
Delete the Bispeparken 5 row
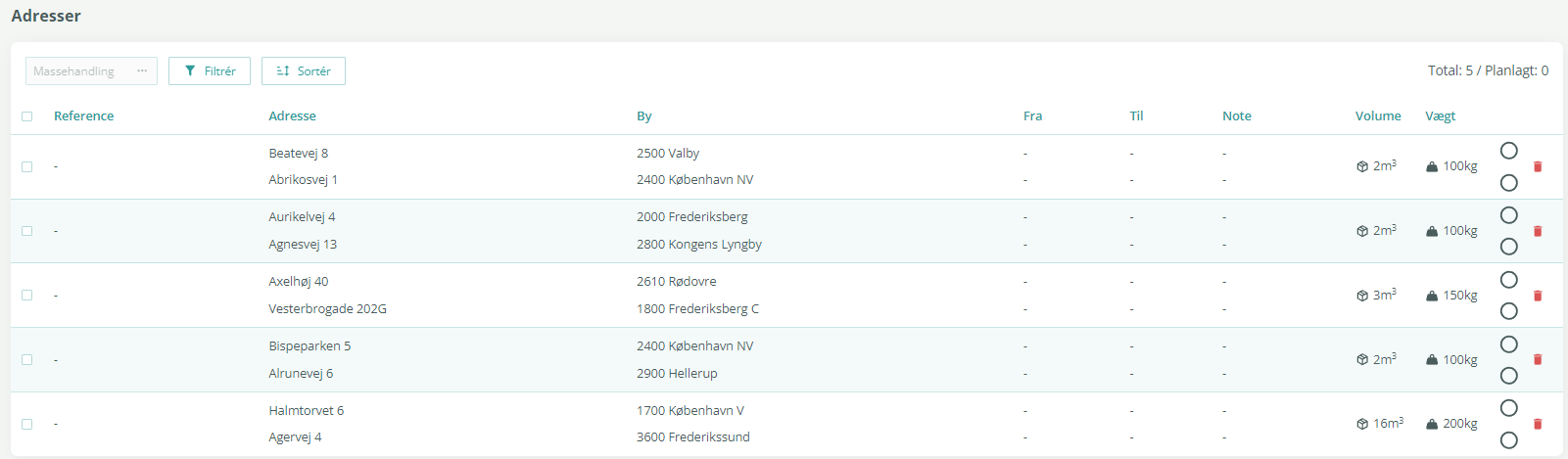point(1538,360)
